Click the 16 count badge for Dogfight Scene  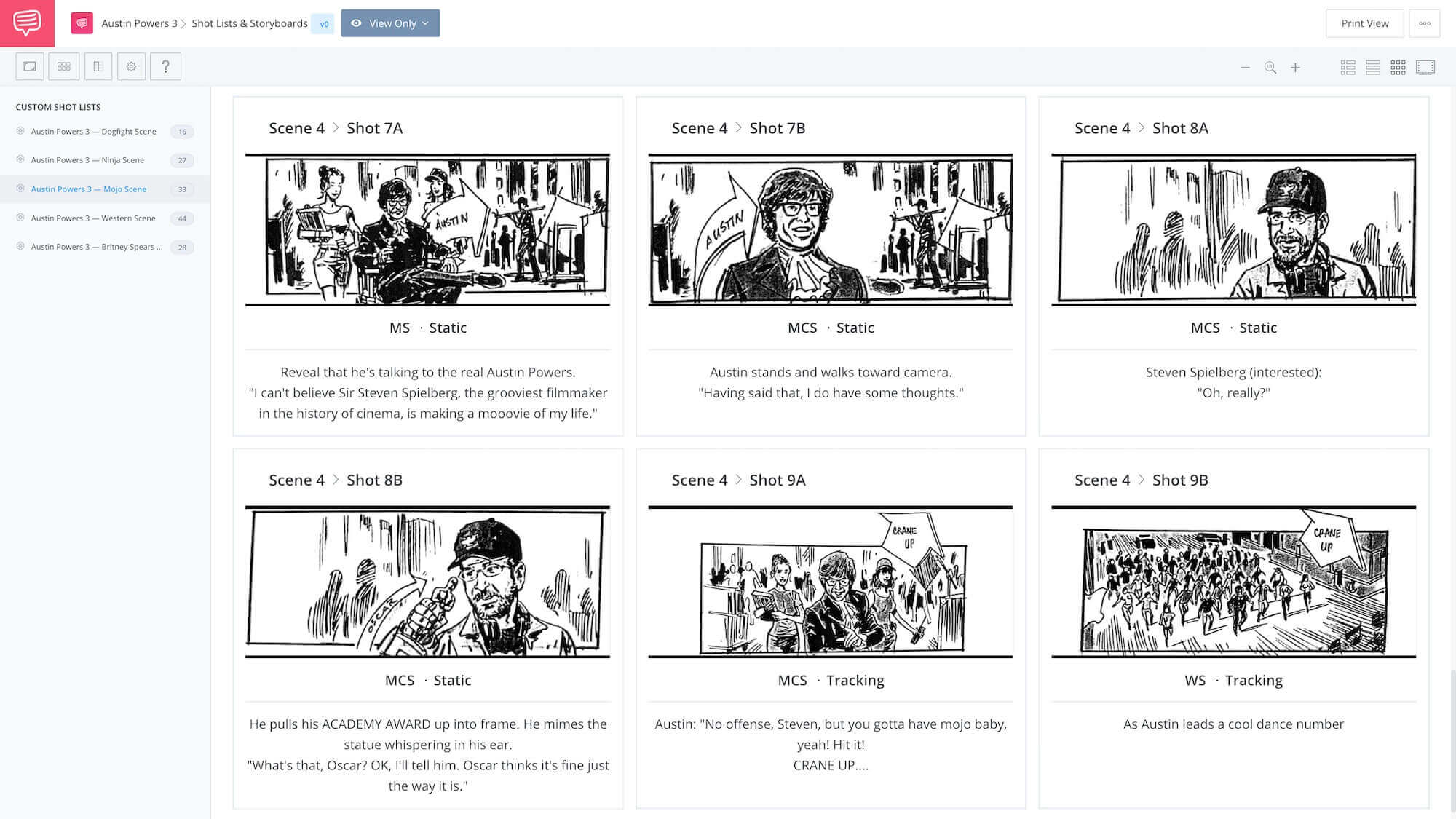[x=182, y=132]
